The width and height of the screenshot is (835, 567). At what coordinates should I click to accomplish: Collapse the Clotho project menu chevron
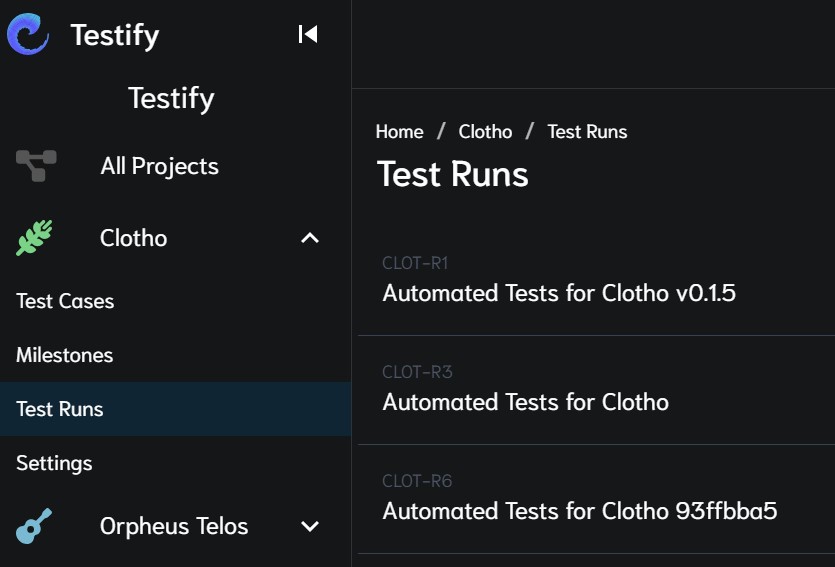coord(310,238)
